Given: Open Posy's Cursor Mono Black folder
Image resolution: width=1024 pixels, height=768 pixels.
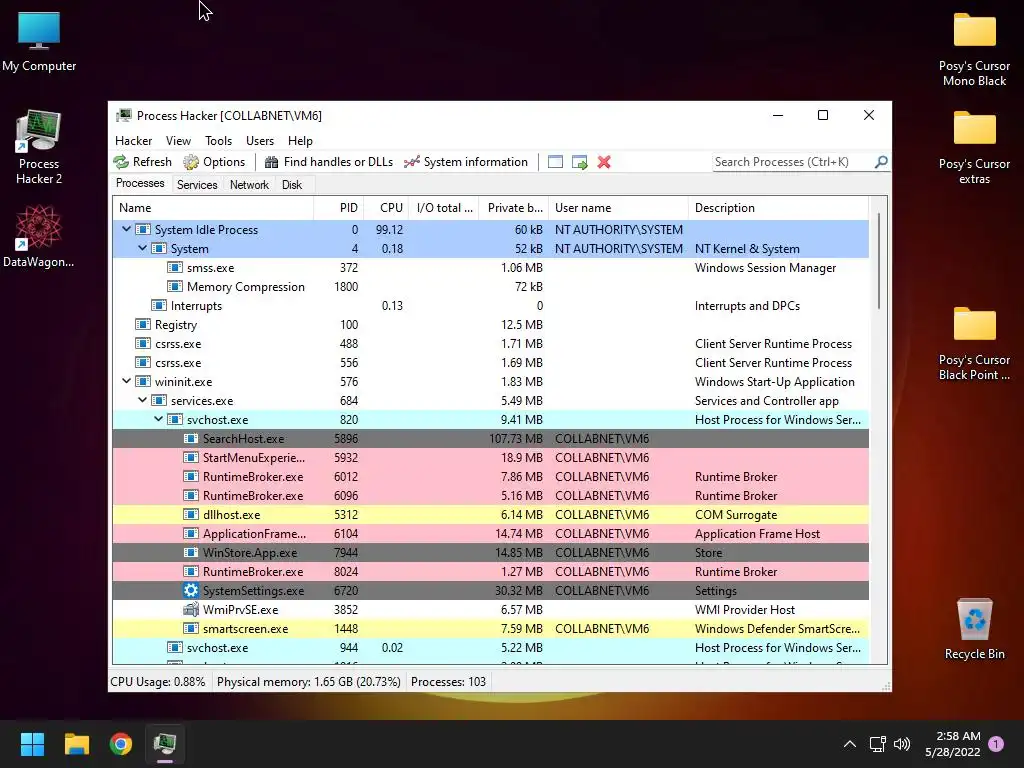Looking at the screenshot, I should [974, 49].
